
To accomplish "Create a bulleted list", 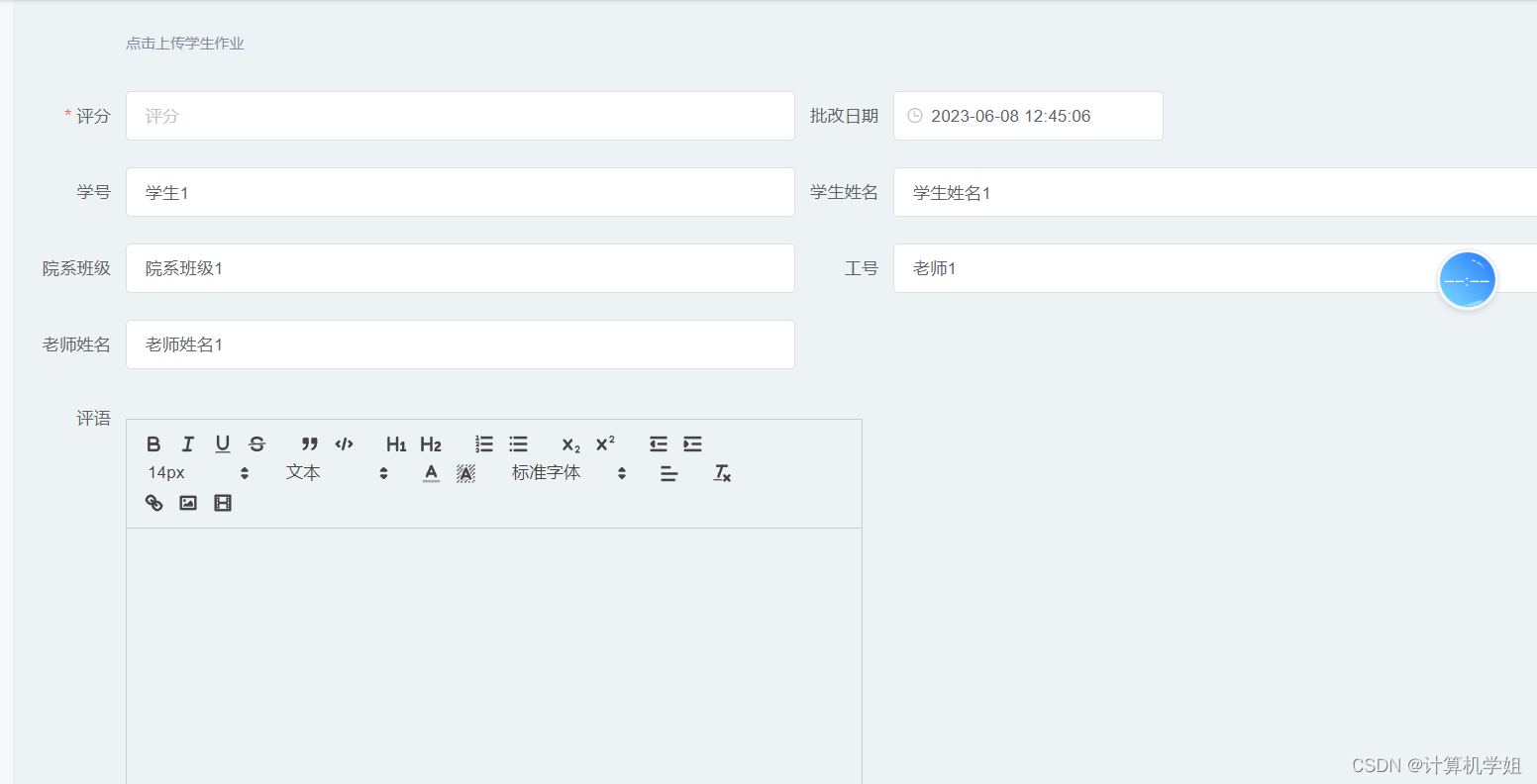I will [519, 444].
